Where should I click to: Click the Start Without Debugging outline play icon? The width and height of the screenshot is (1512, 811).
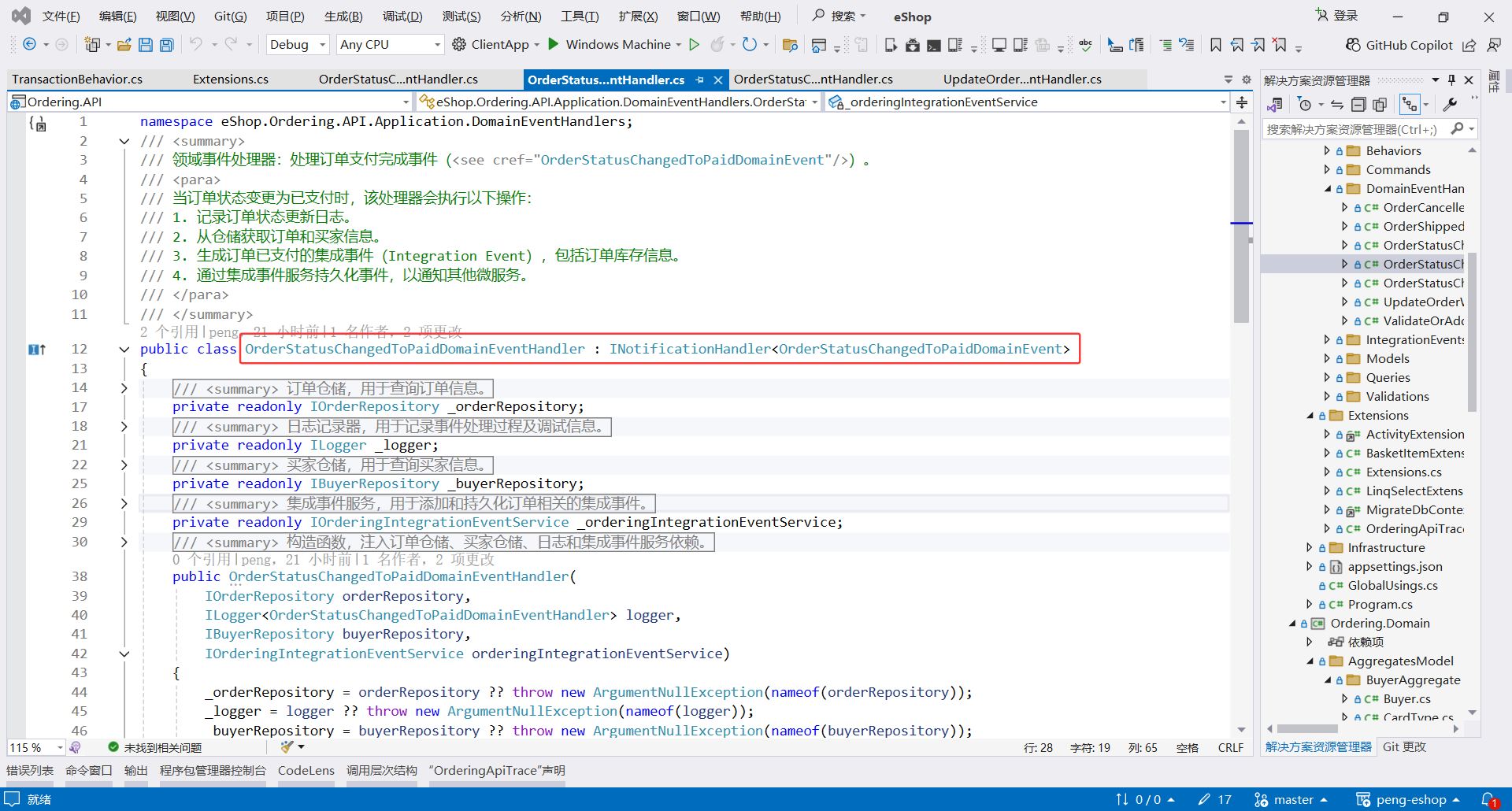[694, 45]
